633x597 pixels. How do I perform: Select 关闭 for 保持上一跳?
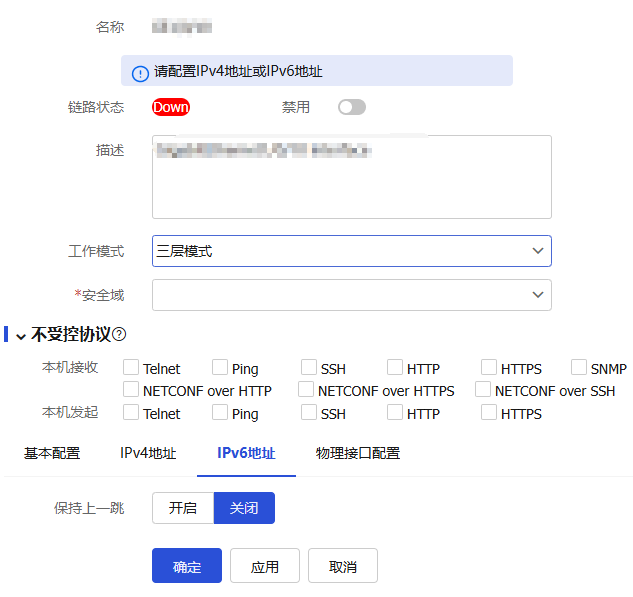tap(244, 508)
